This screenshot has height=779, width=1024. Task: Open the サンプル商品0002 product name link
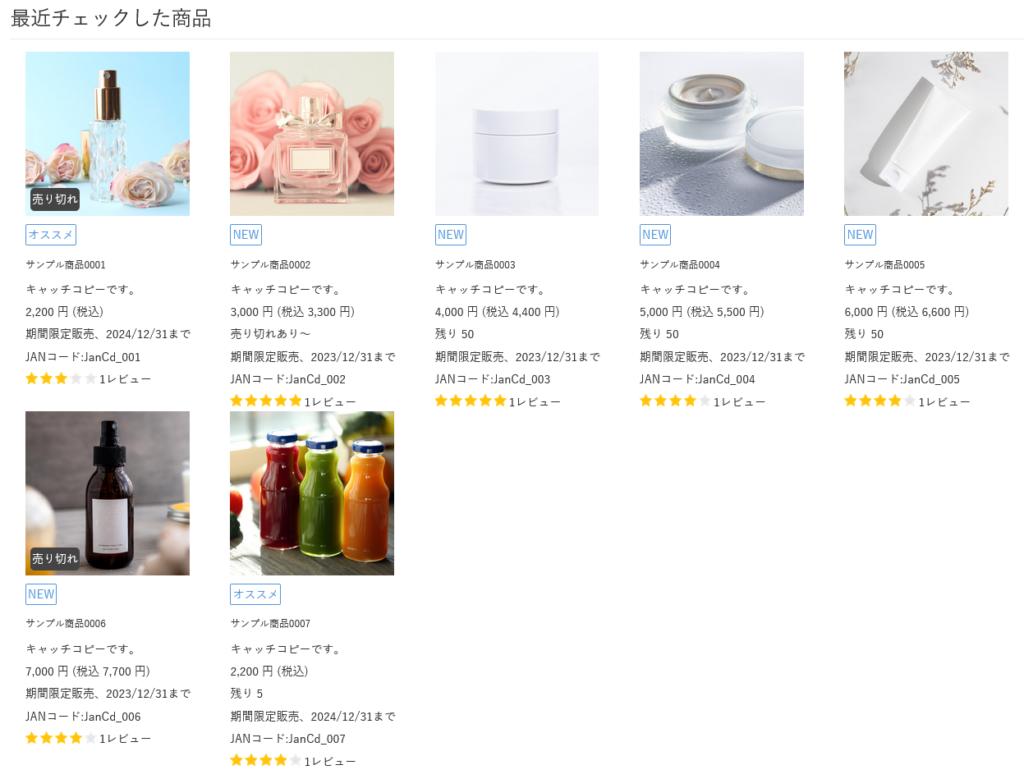tap(270, 265)
